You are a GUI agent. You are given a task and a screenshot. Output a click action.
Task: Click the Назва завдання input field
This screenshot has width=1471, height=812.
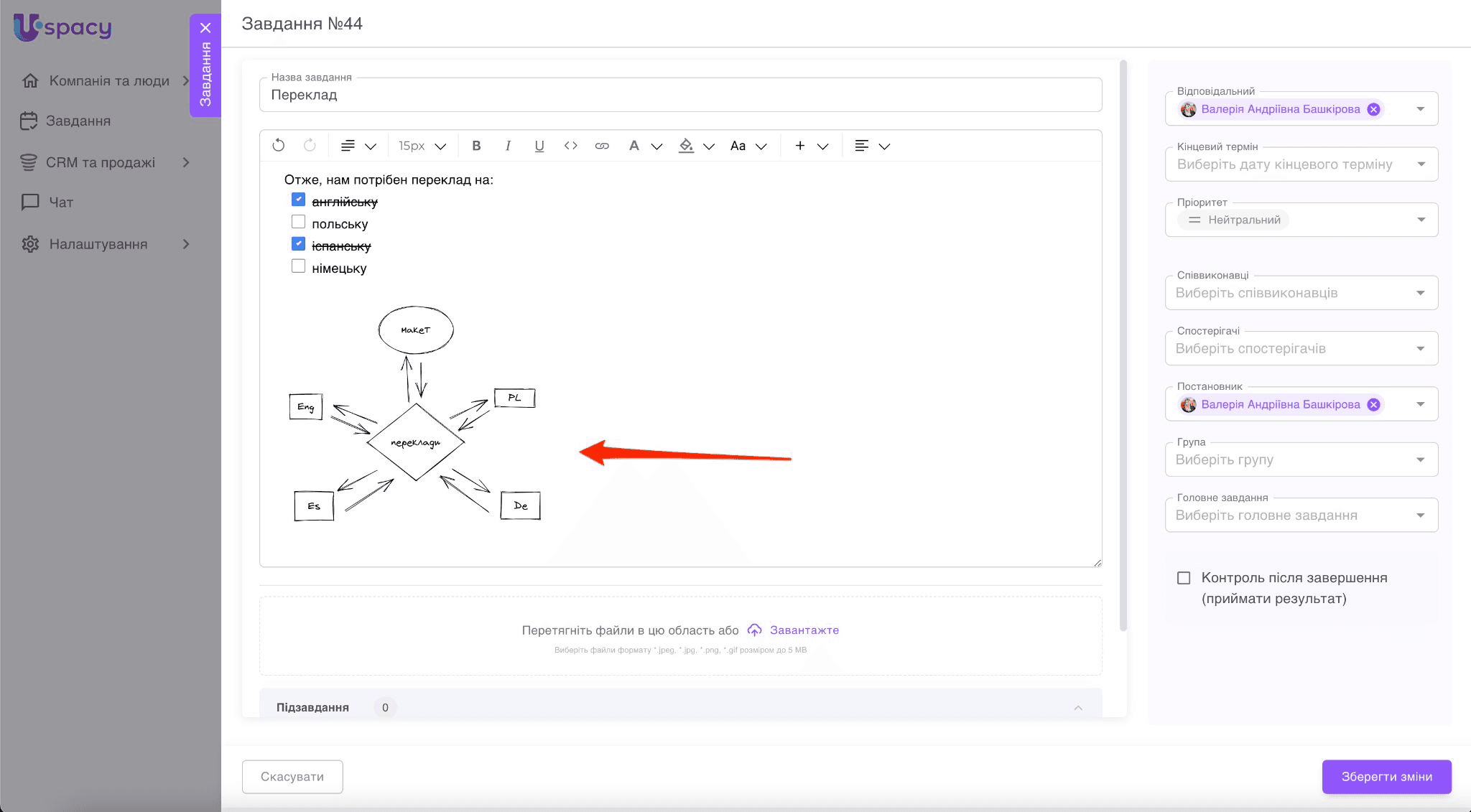click(x=679, y=95)
